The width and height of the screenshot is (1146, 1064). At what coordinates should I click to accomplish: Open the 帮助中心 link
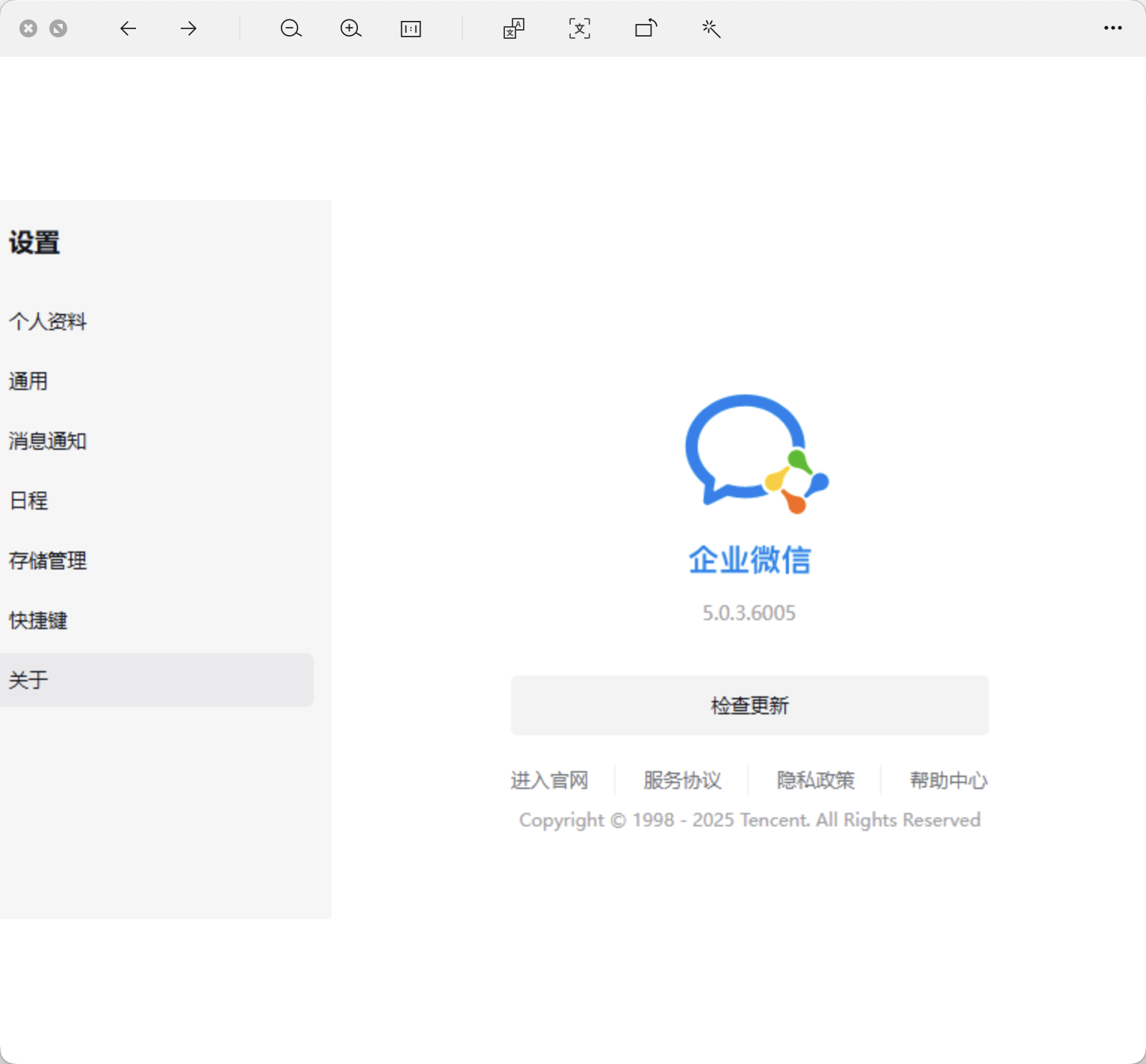tap(949, 780)
